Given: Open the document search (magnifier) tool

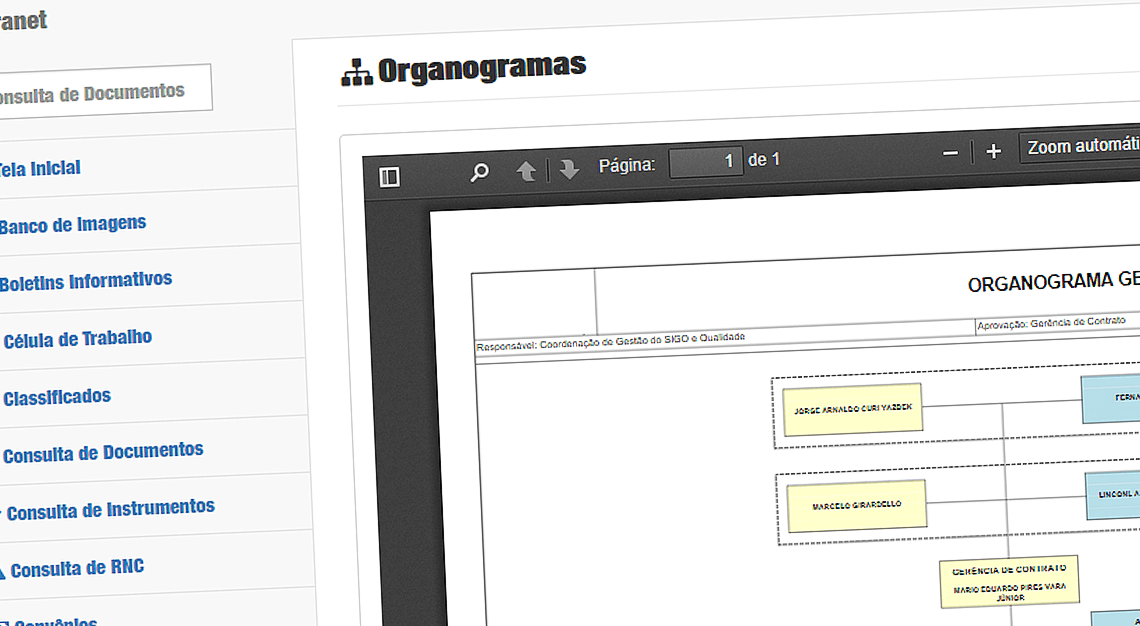Looking at the screenshot, I should click(478, 170).
